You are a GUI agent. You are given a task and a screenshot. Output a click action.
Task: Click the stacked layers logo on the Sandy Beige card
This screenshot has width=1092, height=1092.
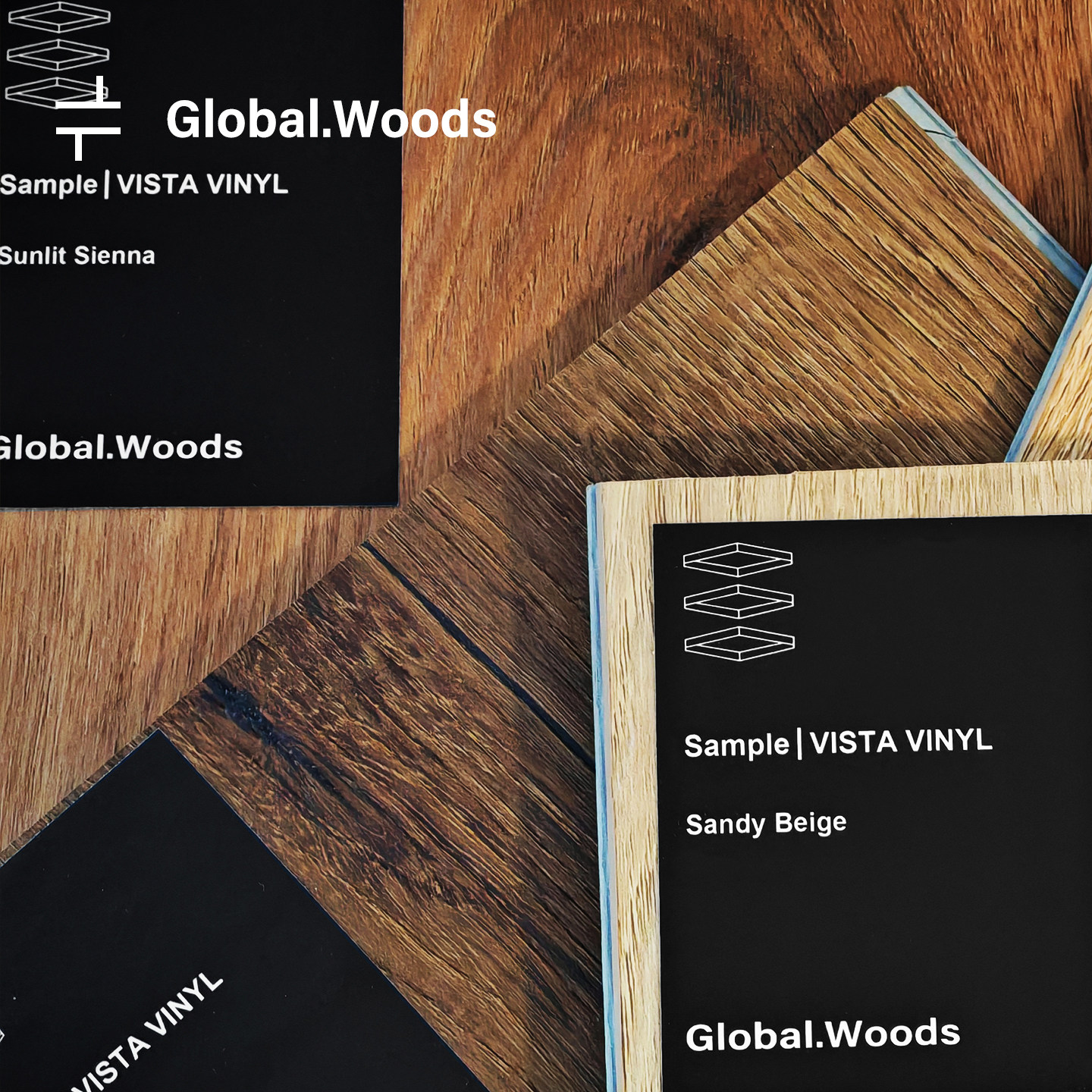coord(739,601)
